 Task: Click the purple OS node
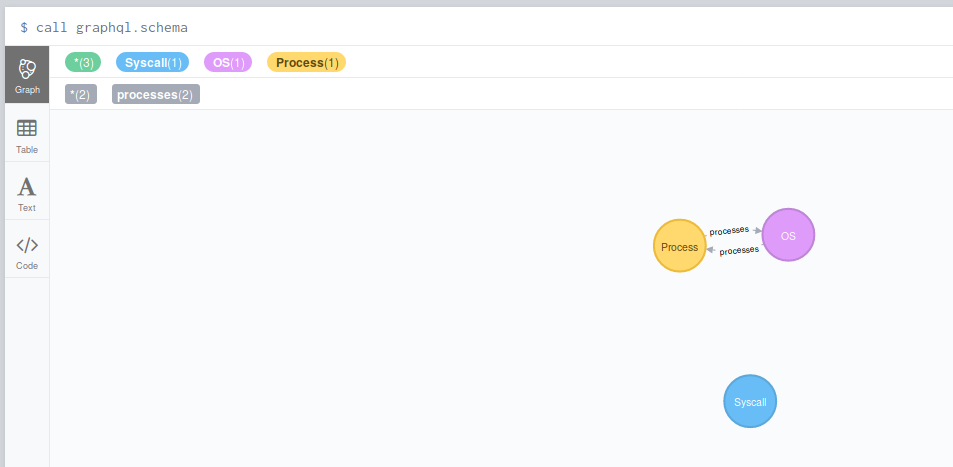tap(788, 235)
